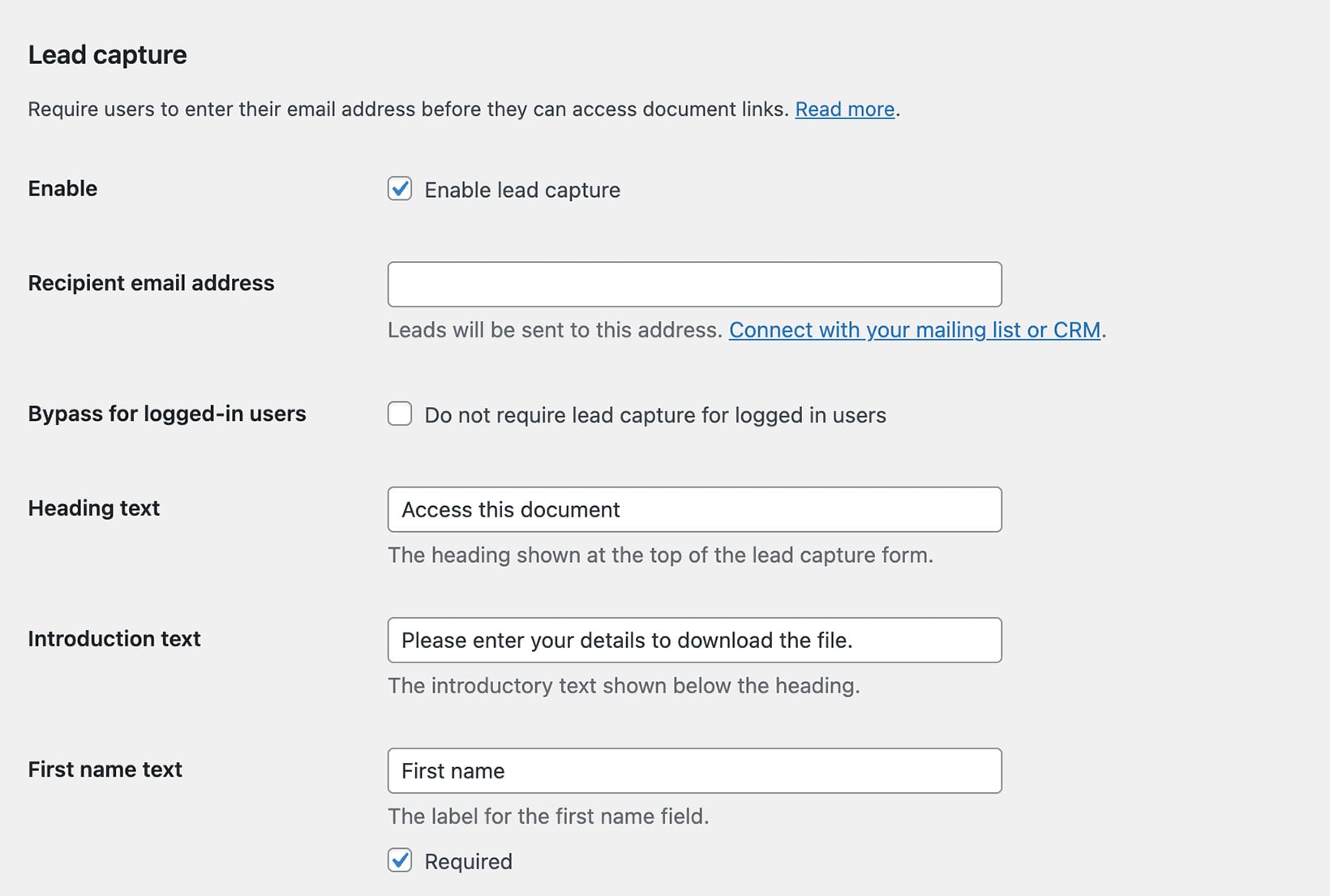This screenshot has height=896, width=1330.
Task: Click the 'Enable lead capture' checkbox label
Action: pos(522,190)
